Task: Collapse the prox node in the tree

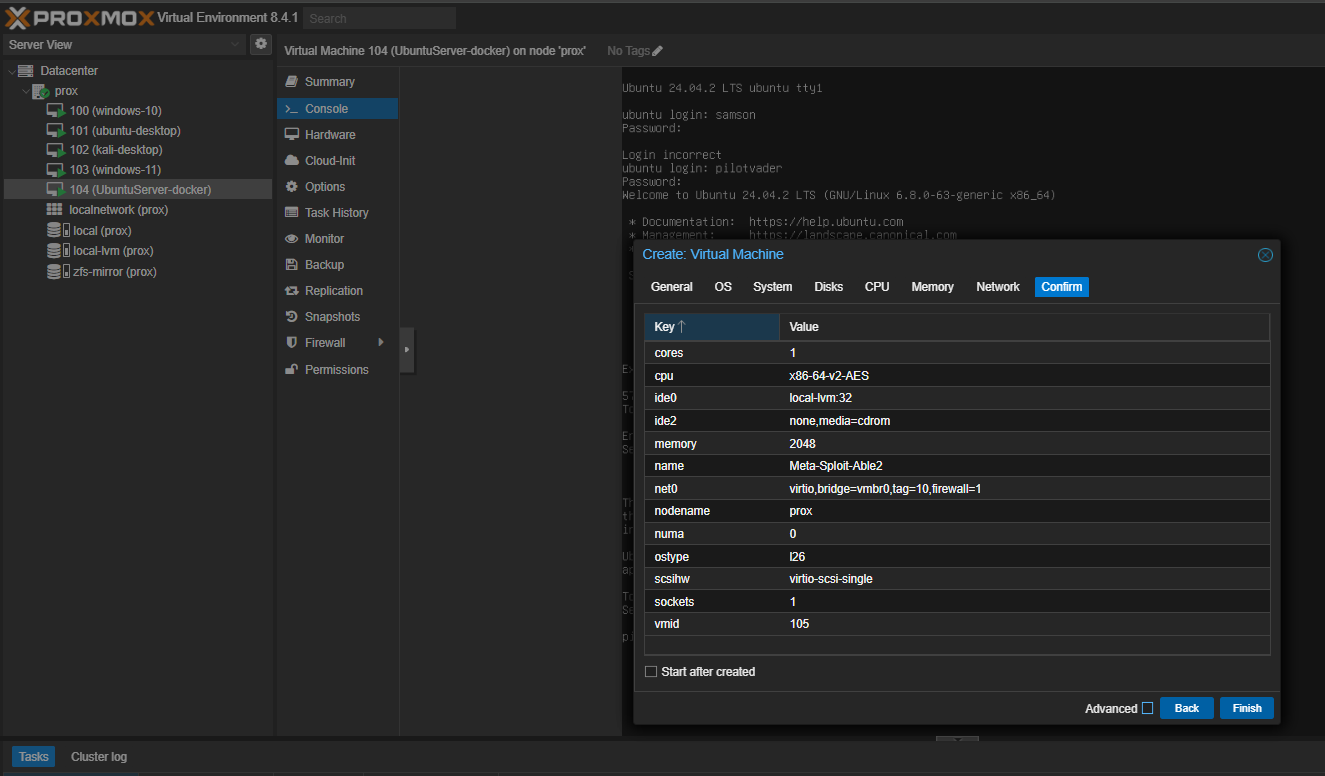Action: [26, 90]
